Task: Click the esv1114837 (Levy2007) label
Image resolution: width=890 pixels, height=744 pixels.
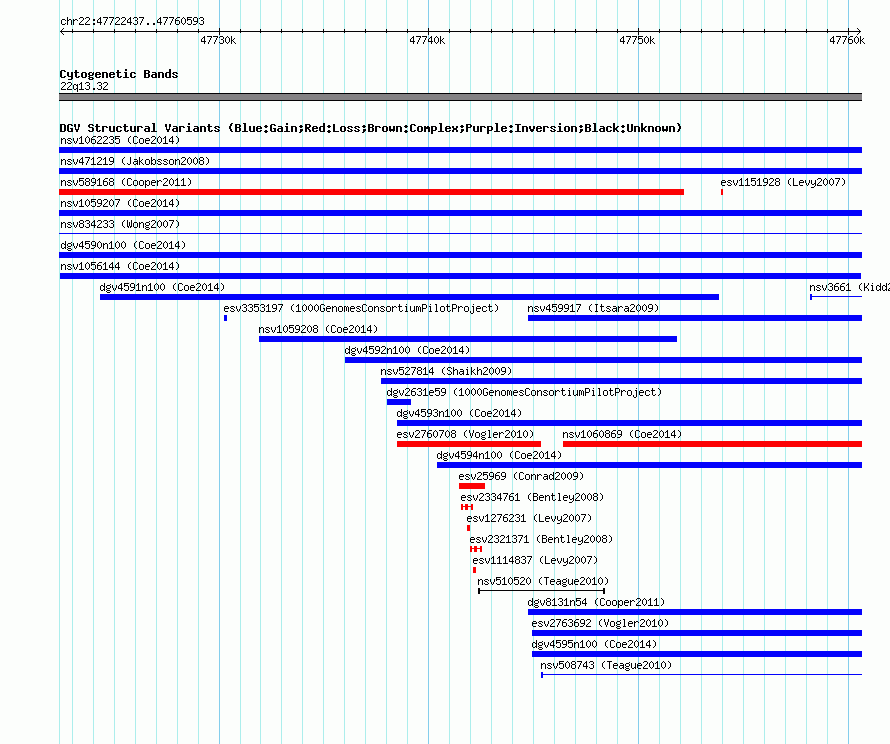Action: point(535,560)
